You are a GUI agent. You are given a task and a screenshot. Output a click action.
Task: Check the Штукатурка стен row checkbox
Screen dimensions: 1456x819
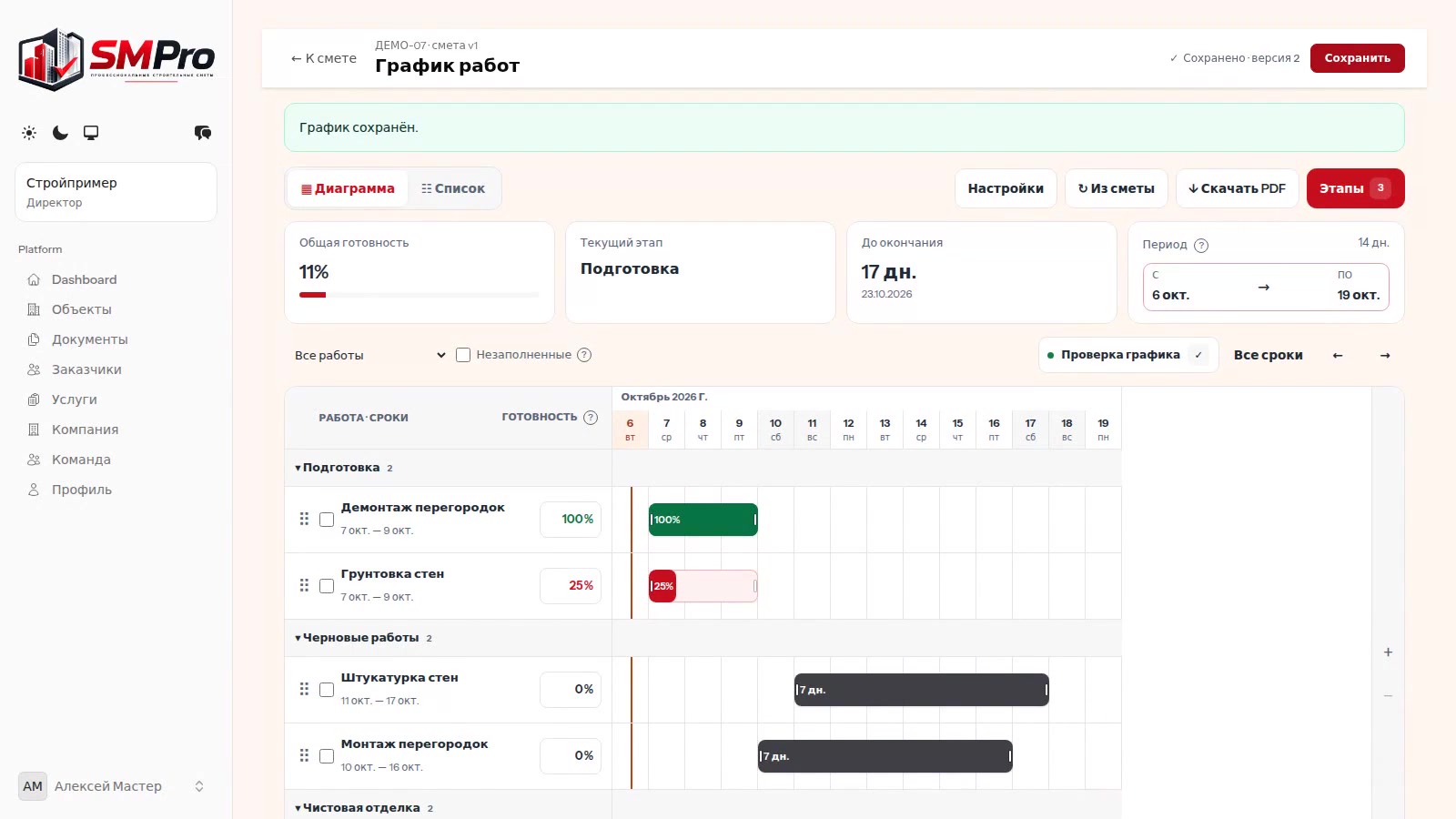(x=327, y=690)
